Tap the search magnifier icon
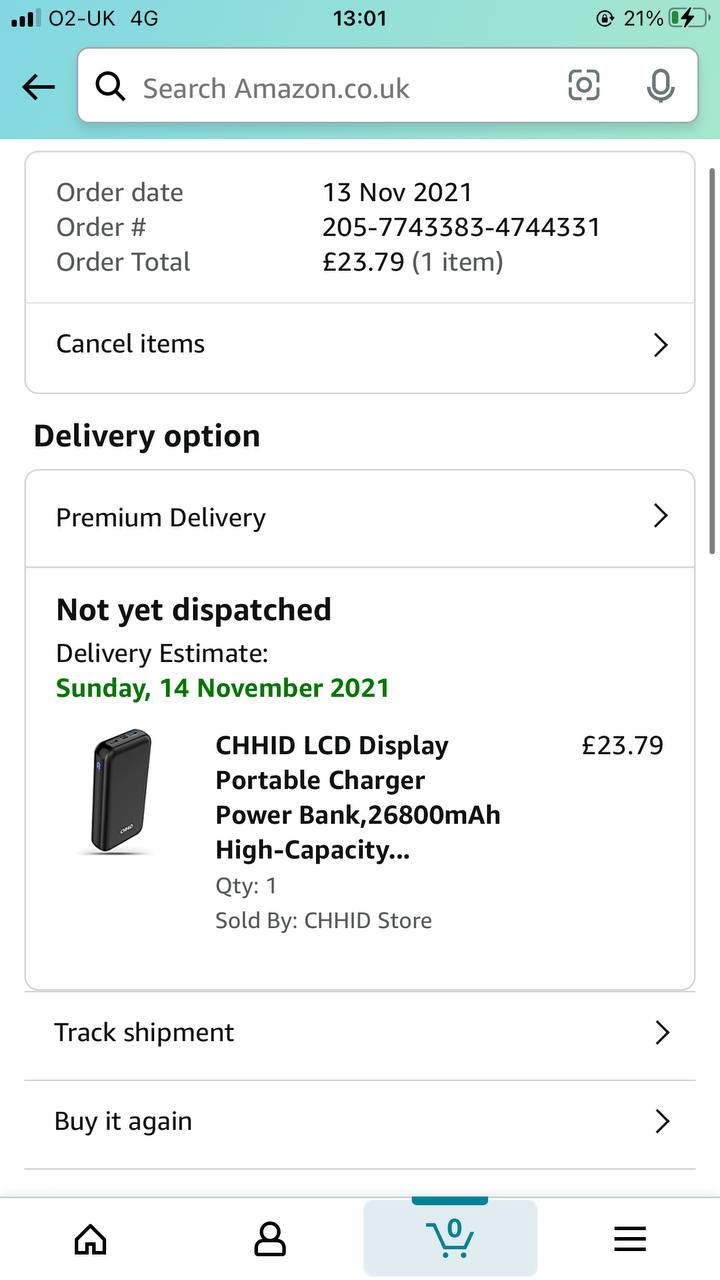 pyautogui.click(x=110, y=88)
